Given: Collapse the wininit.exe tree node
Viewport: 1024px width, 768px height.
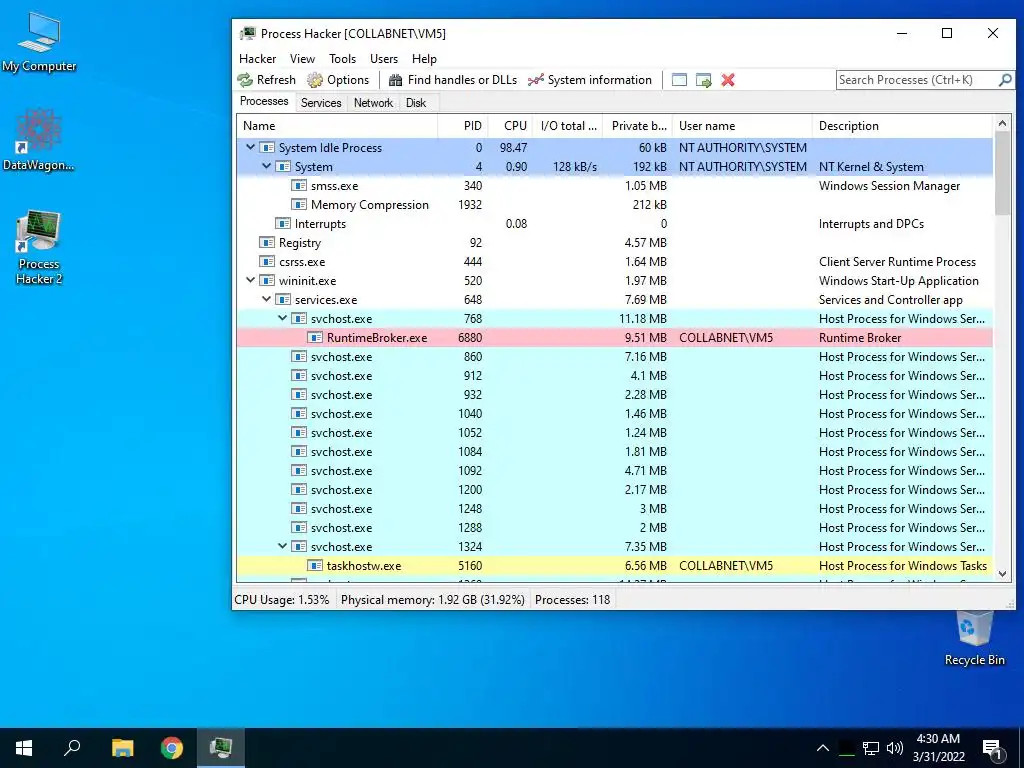Looking at the screenshot, I should (x=250, y=281).
